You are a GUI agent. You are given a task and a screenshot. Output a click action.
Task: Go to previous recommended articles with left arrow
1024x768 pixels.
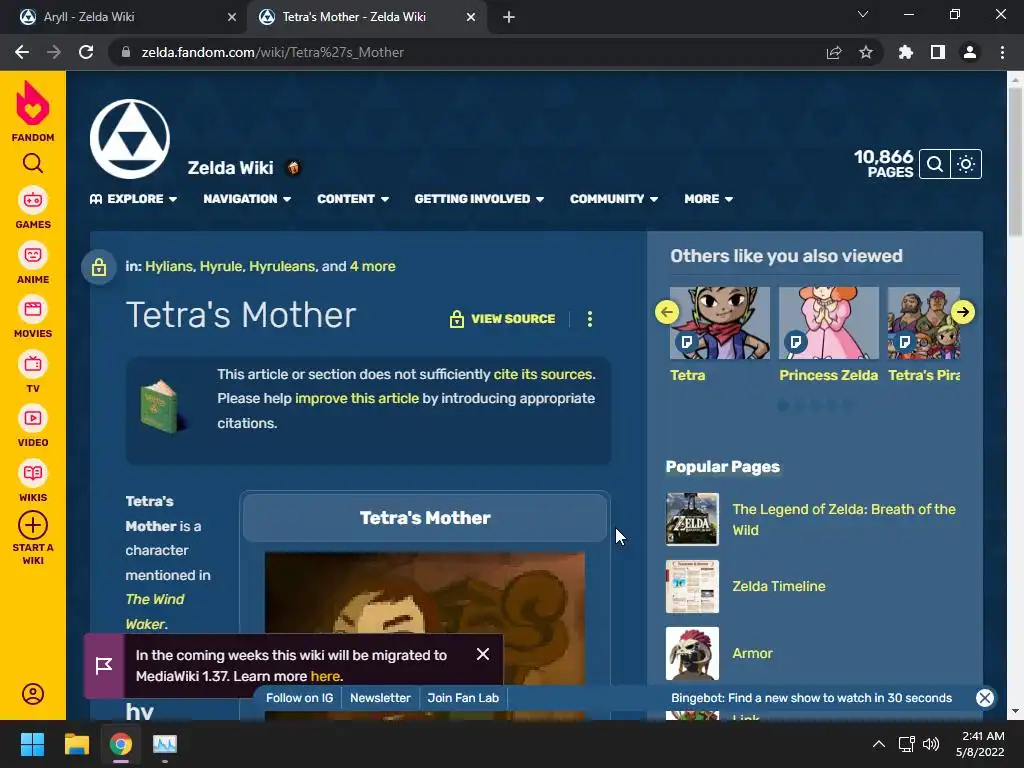coord(667,312)
